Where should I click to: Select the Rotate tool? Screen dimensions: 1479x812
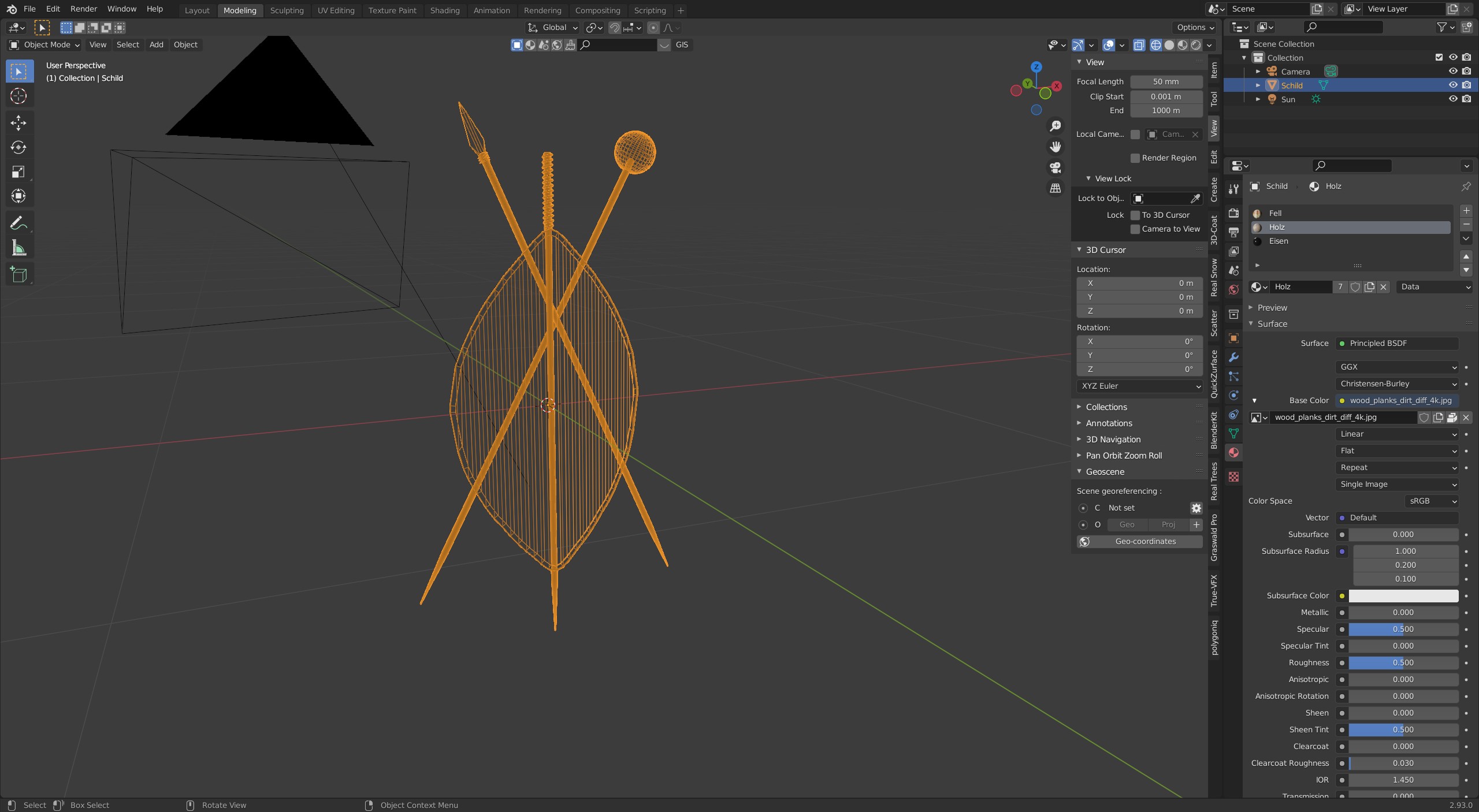click(x=18, y=147)
